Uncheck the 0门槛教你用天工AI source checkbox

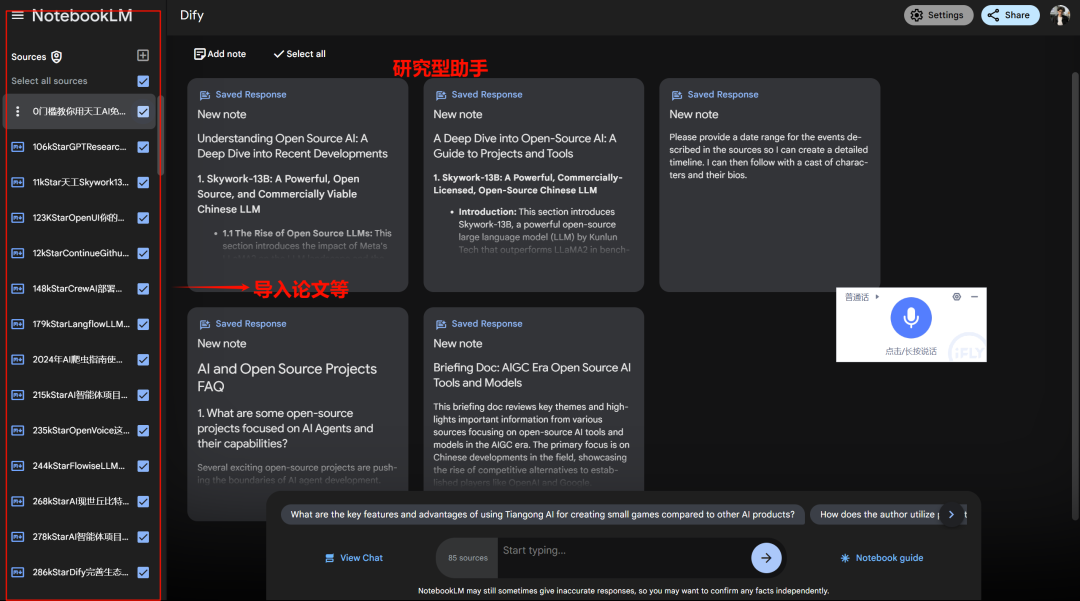(143, 112)
